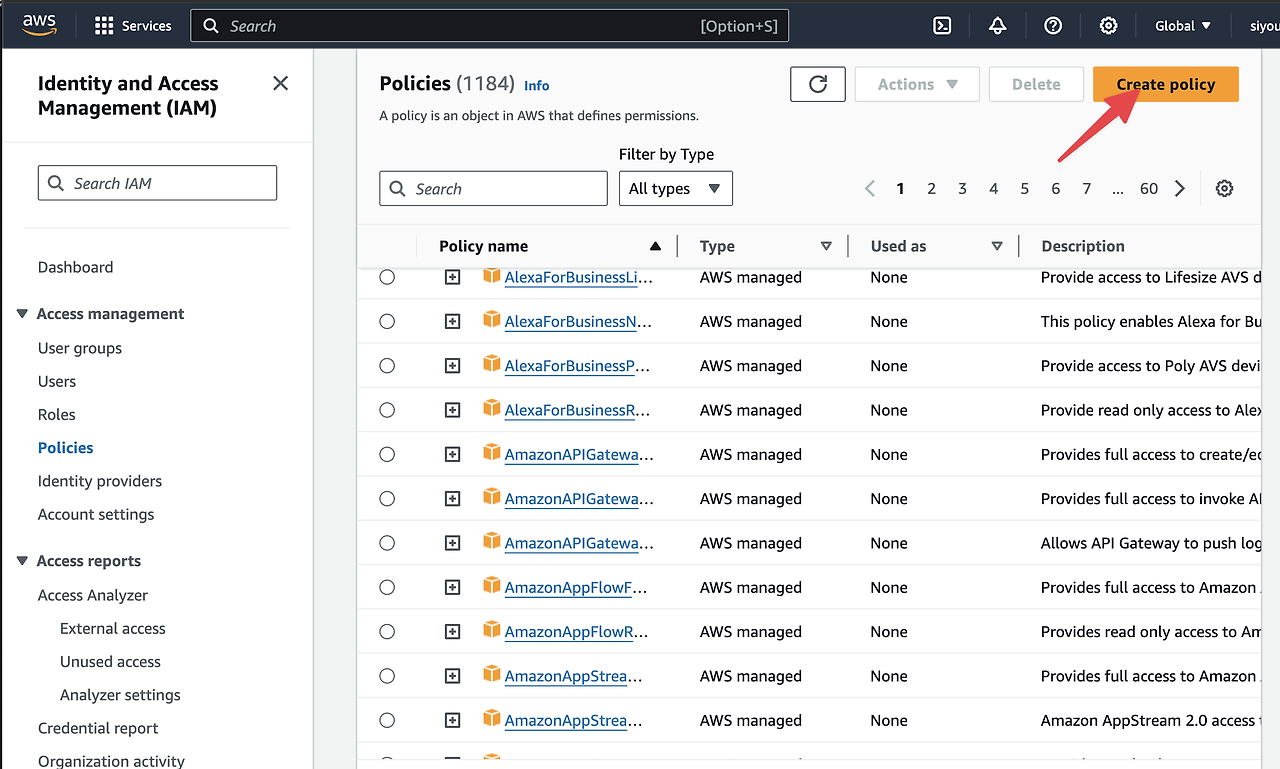Screen dimensions: 1280x769
Task: Click the Delete button
Action: coord(1036,84)
